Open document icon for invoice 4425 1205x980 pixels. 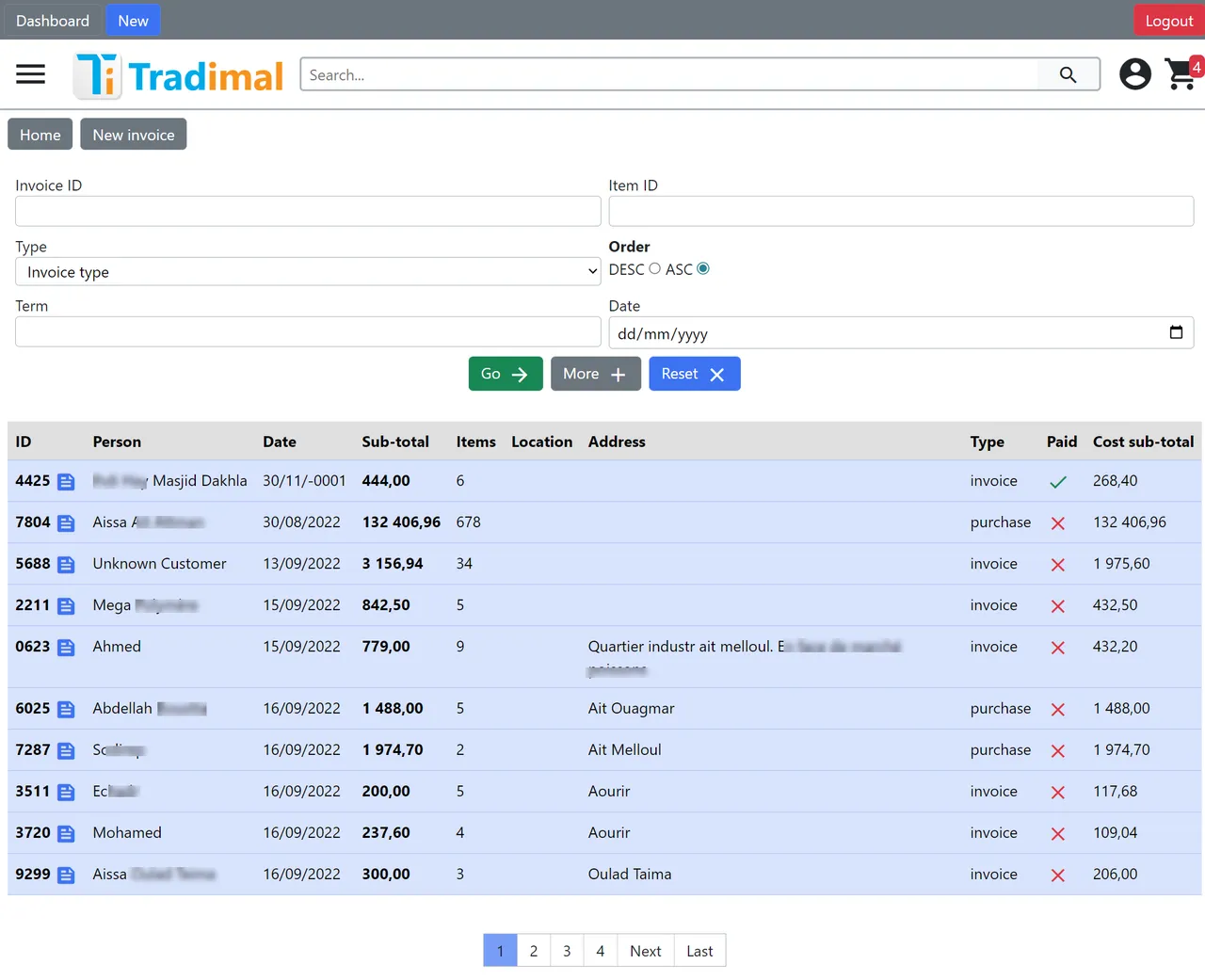[x=66, y=482]
